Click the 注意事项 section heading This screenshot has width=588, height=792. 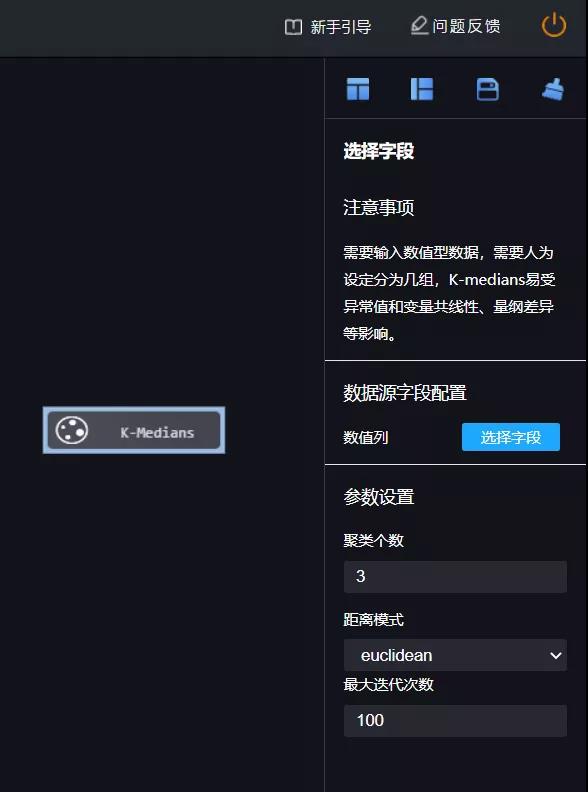pyautogui.click(x=379, y=207)
